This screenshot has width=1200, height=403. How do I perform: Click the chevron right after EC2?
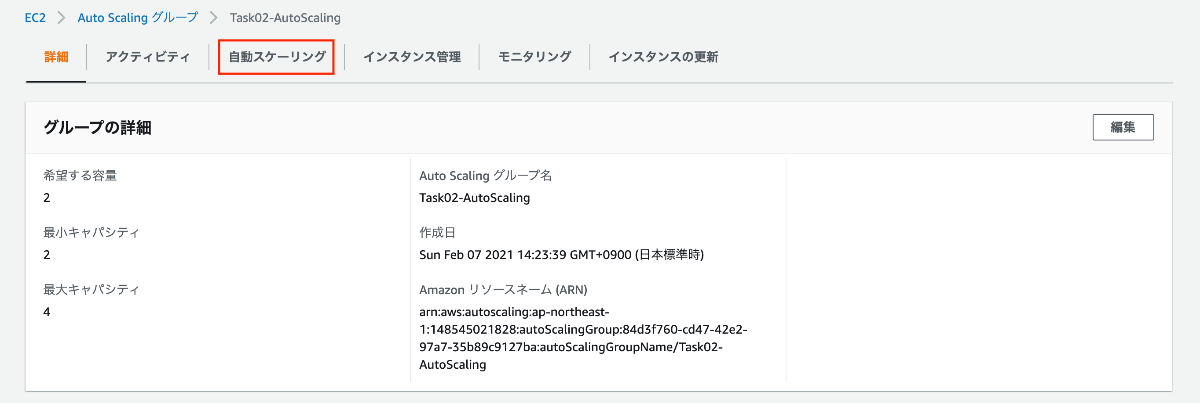point(63,18)
